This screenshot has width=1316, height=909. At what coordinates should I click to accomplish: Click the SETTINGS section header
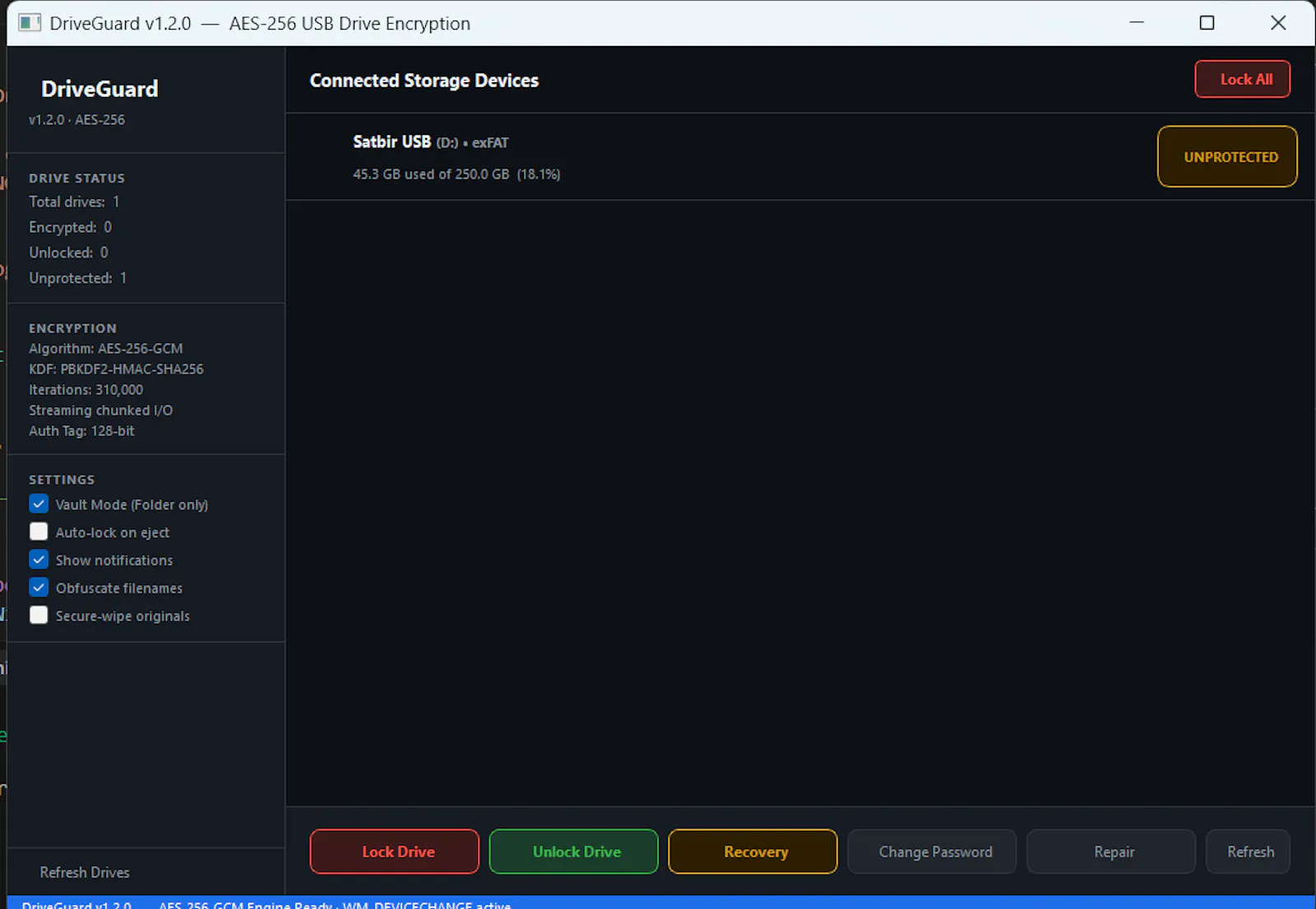62,480
